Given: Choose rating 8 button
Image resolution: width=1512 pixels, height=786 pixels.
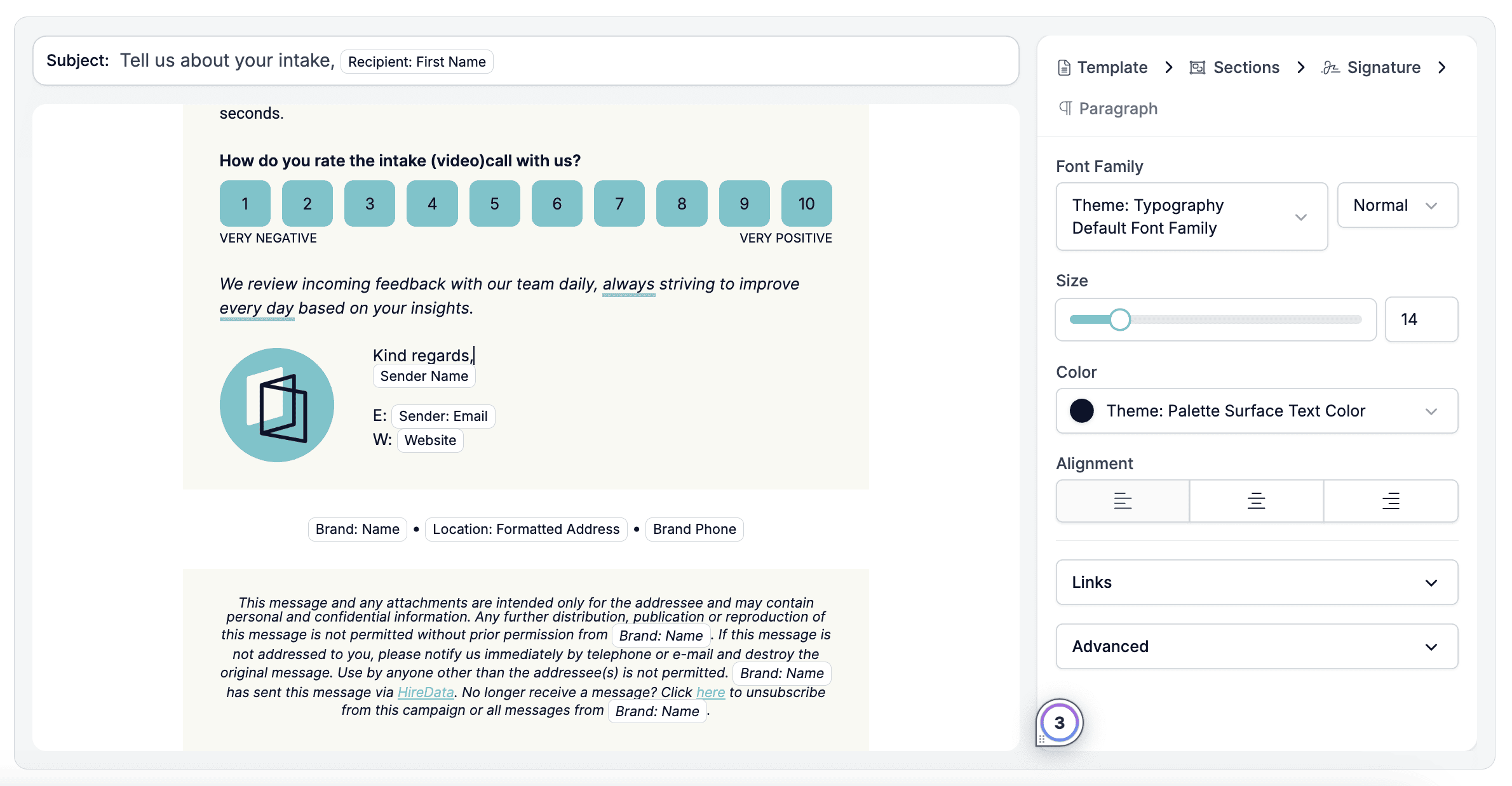Looking at the screenshot, I should (682, 204).
